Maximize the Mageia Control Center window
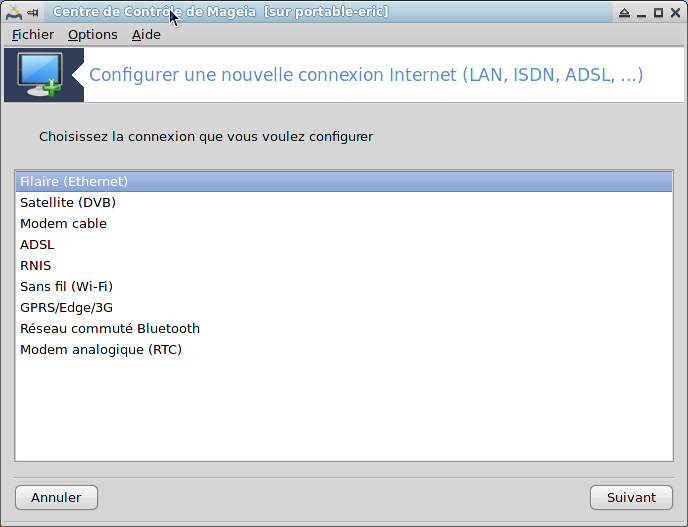The height and width of the screenshot is (527, 688). 658,13
